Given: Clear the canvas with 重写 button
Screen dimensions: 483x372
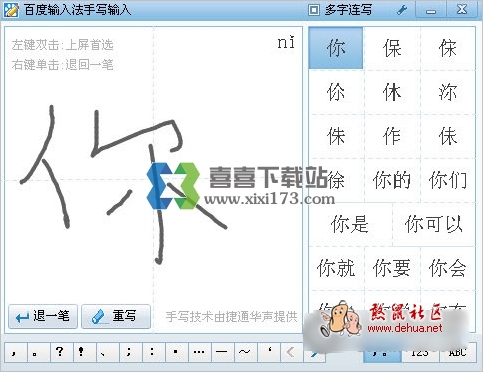Looking at the screenshot, I should (116, 316).
